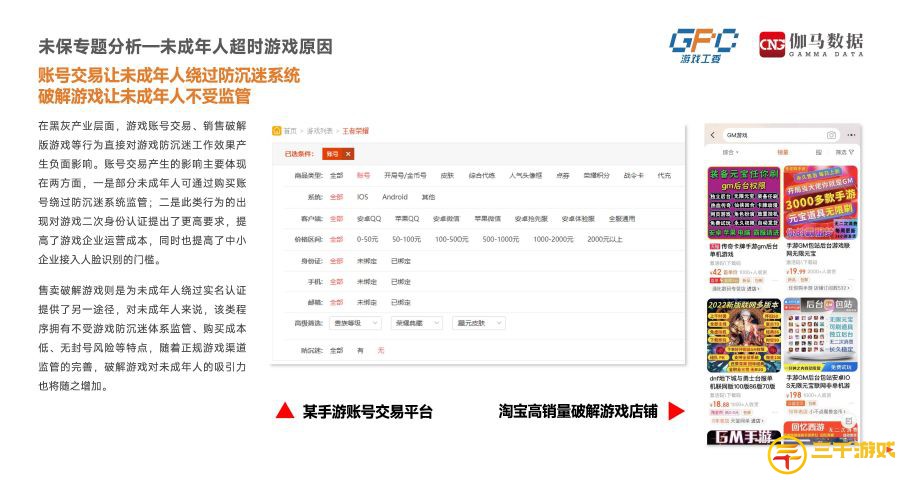Open the 2022新版联网多版本 product thumbnail
This screenshot has height=480, width=901.
[x=744, y=335]
